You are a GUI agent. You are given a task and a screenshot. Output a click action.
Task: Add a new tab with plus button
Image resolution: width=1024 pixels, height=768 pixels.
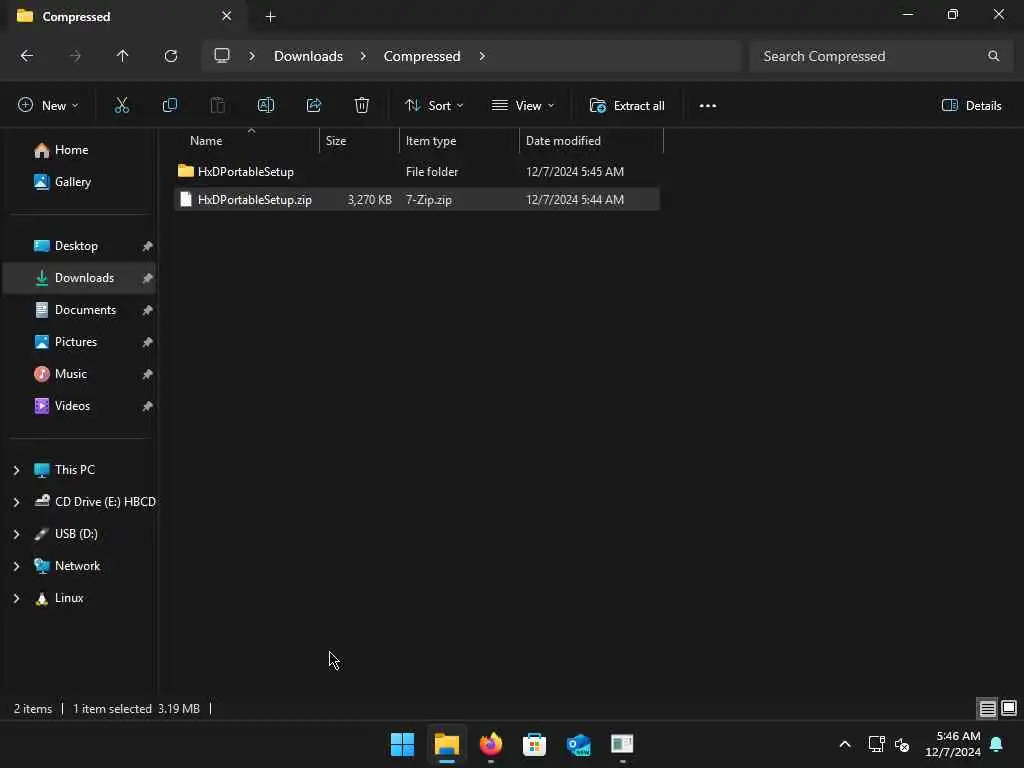pos(270,17)
